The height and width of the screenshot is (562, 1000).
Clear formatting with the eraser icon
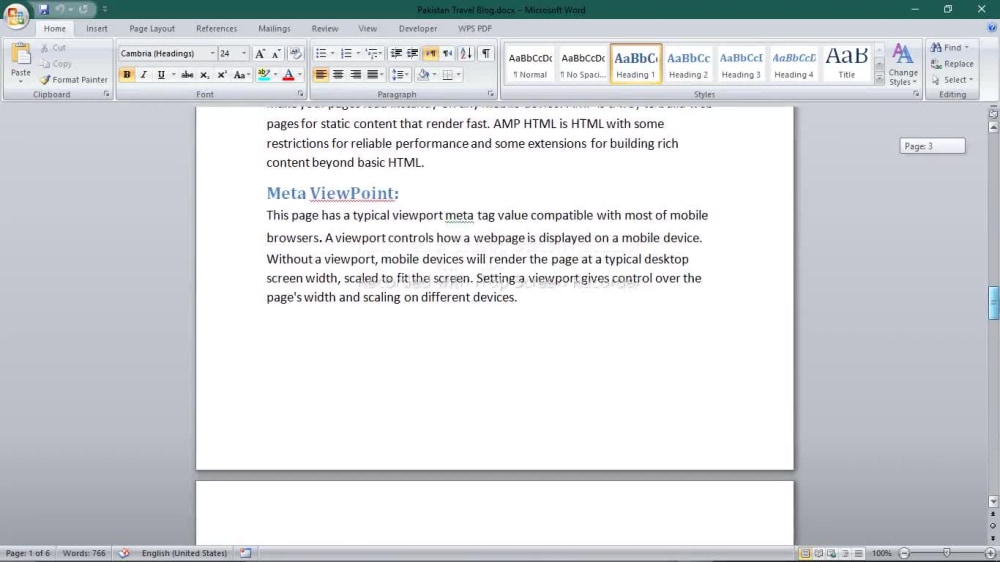[295, 54]
